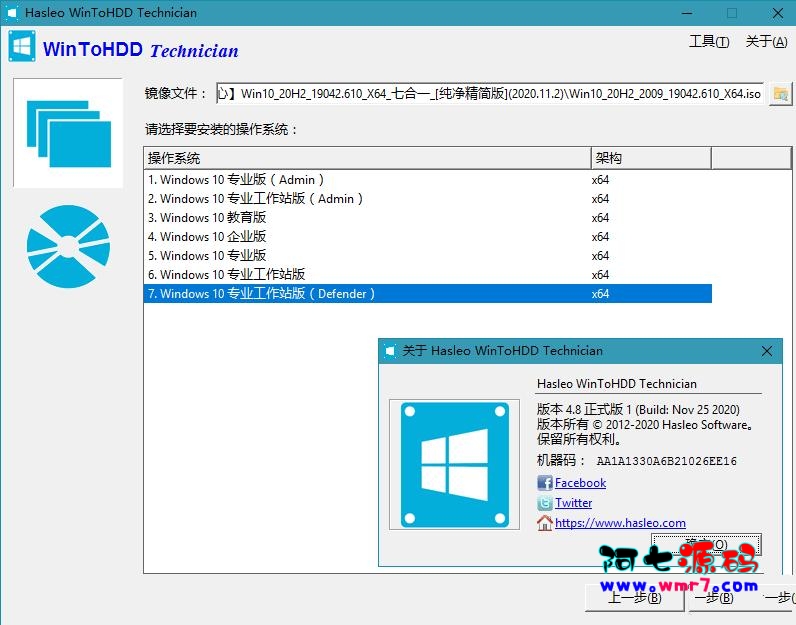Select 1. Windows 10 专业版 (Admin)
Image resolution: width=796 pixels, height=625 pixels.
(x=427, y=180)
